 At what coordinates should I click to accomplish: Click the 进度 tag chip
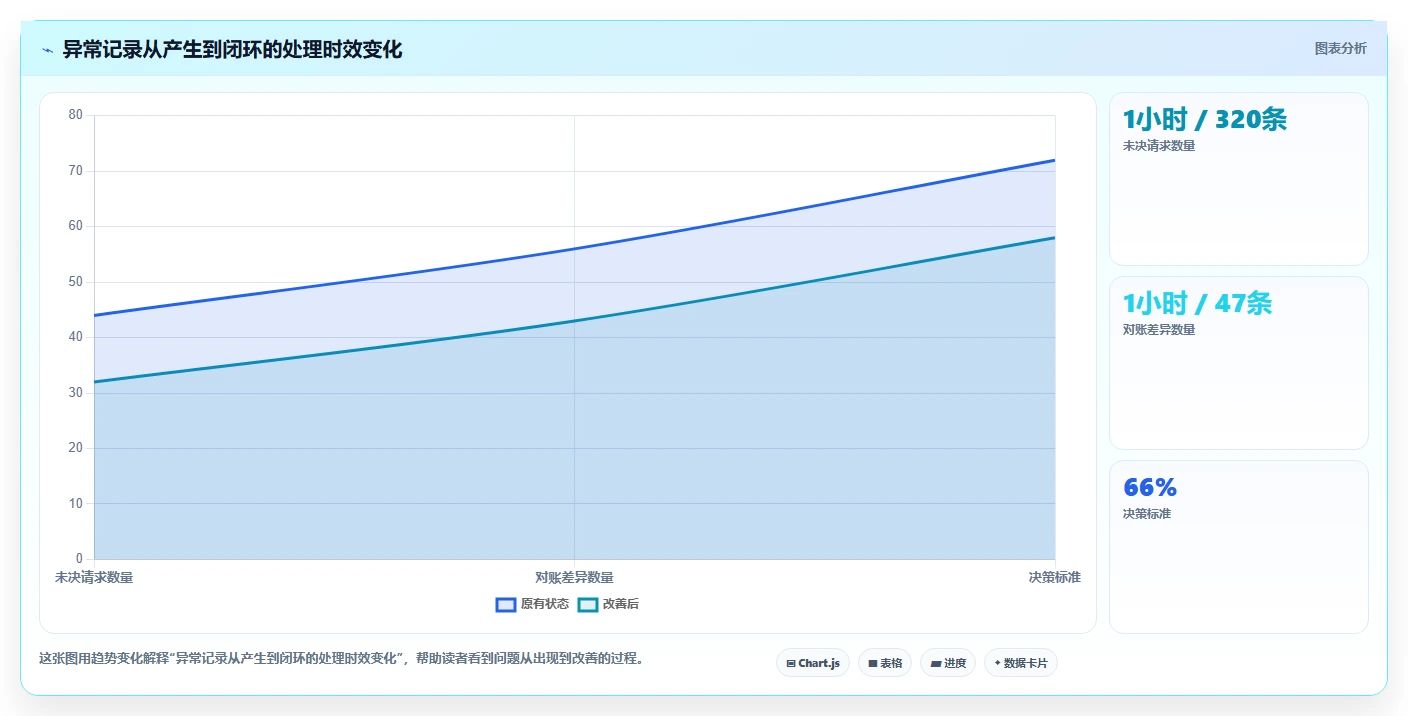(948, 663)
